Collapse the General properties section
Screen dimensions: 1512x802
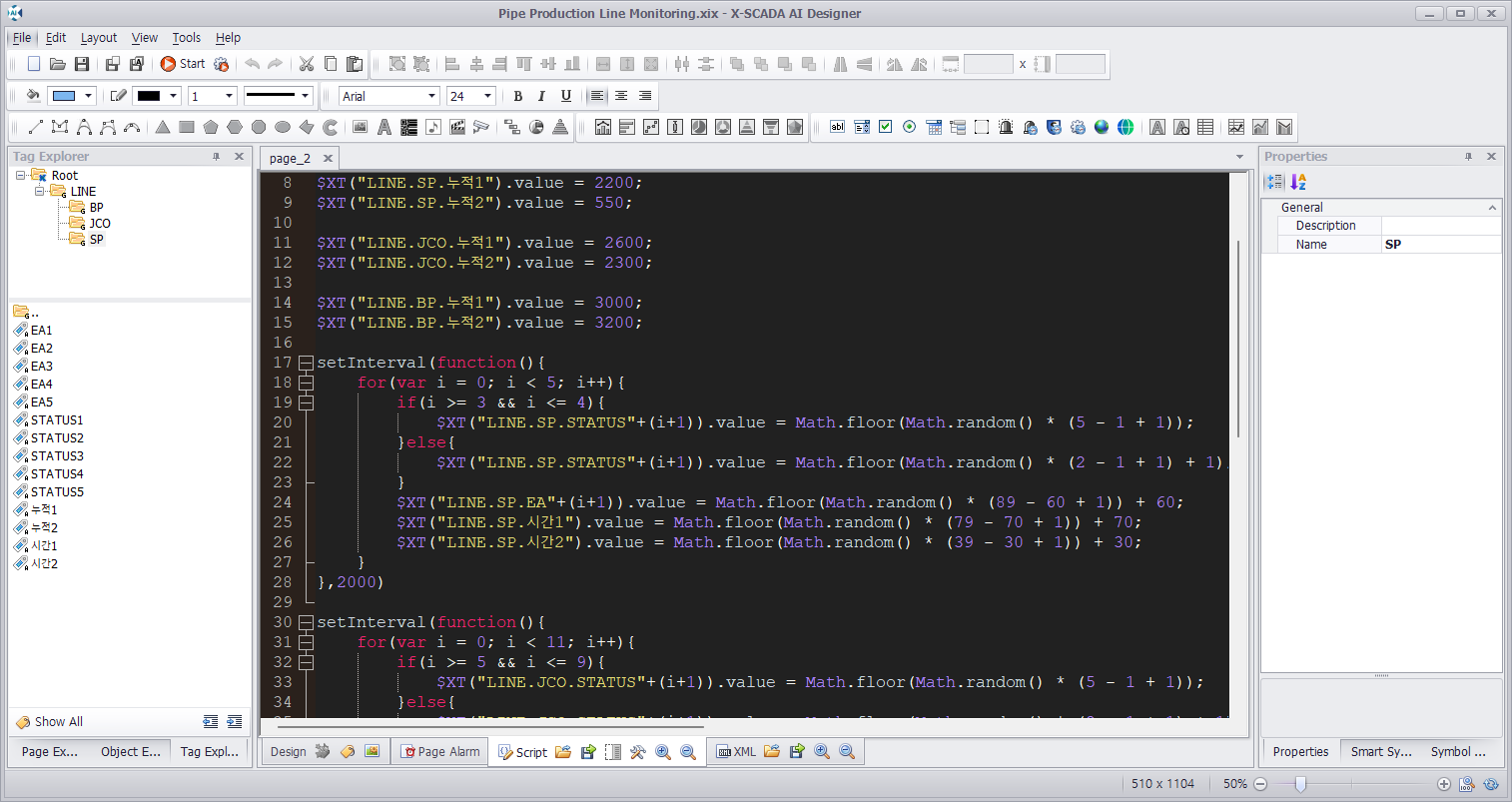1493,208
